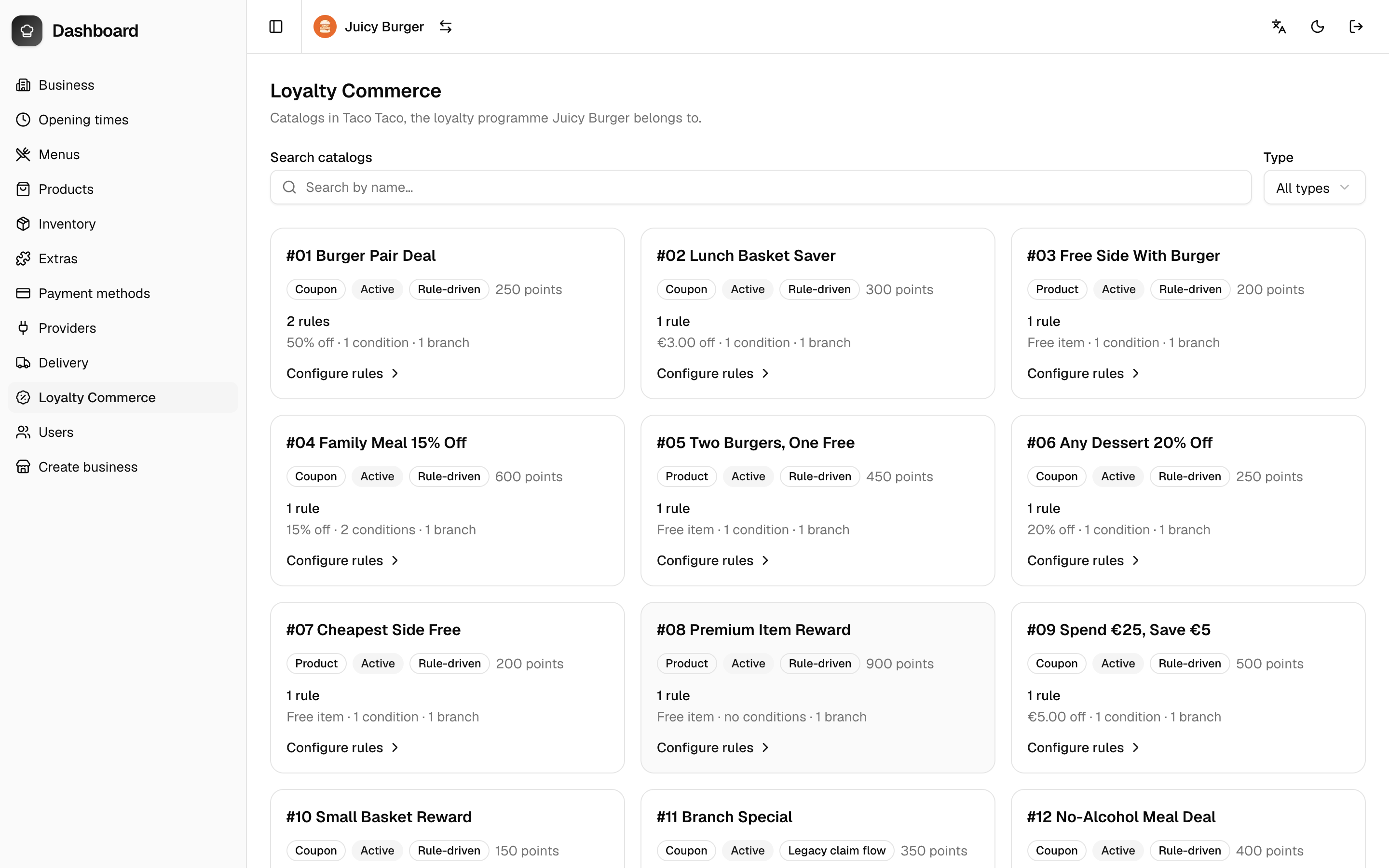This screenshot has height=868, width=1389.
Task: Click the Products shopping bag icon
Action: [23, 189]
